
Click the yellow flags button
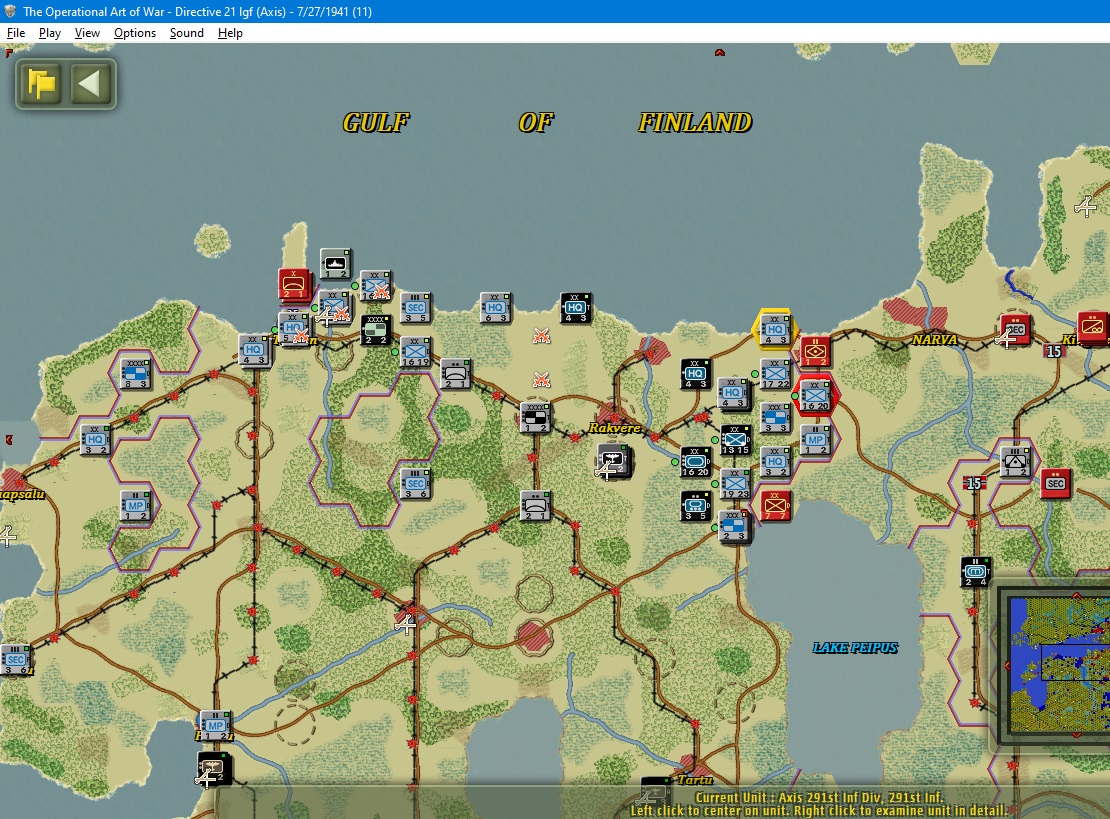(41, 84)
